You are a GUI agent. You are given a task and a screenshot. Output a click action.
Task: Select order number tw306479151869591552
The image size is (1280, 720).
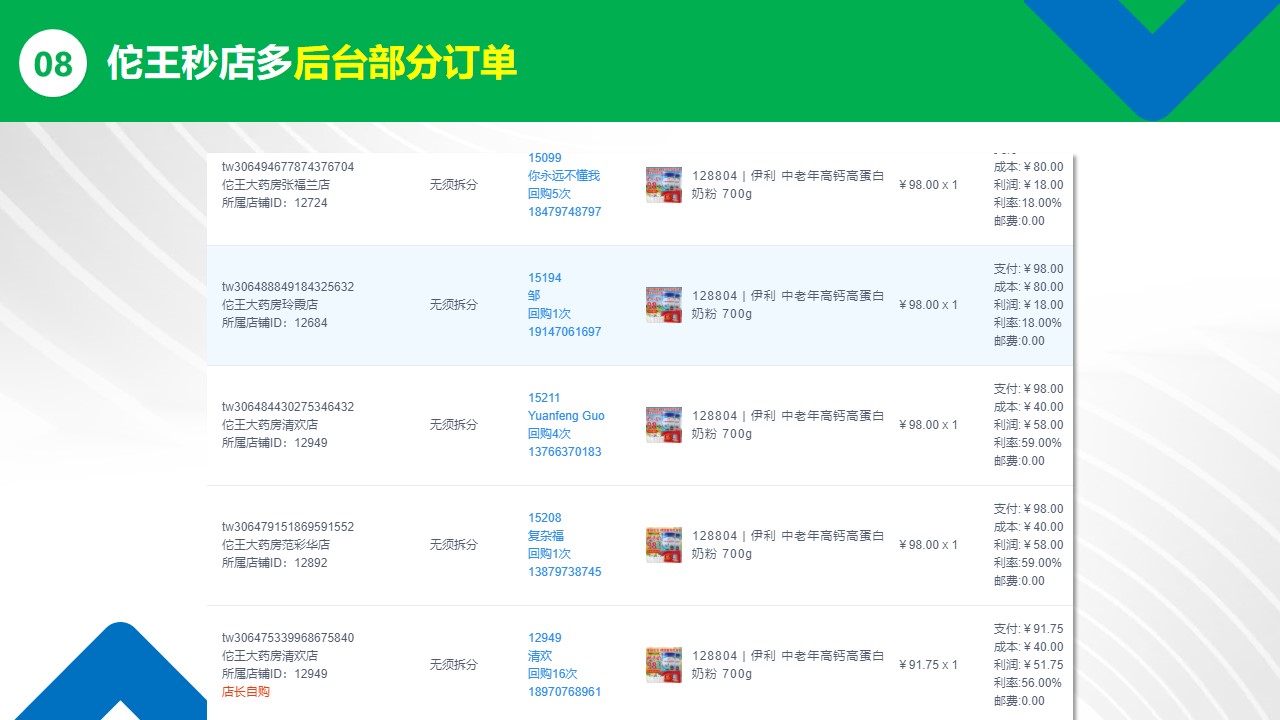pyautogui.click(x=288, y=527)
